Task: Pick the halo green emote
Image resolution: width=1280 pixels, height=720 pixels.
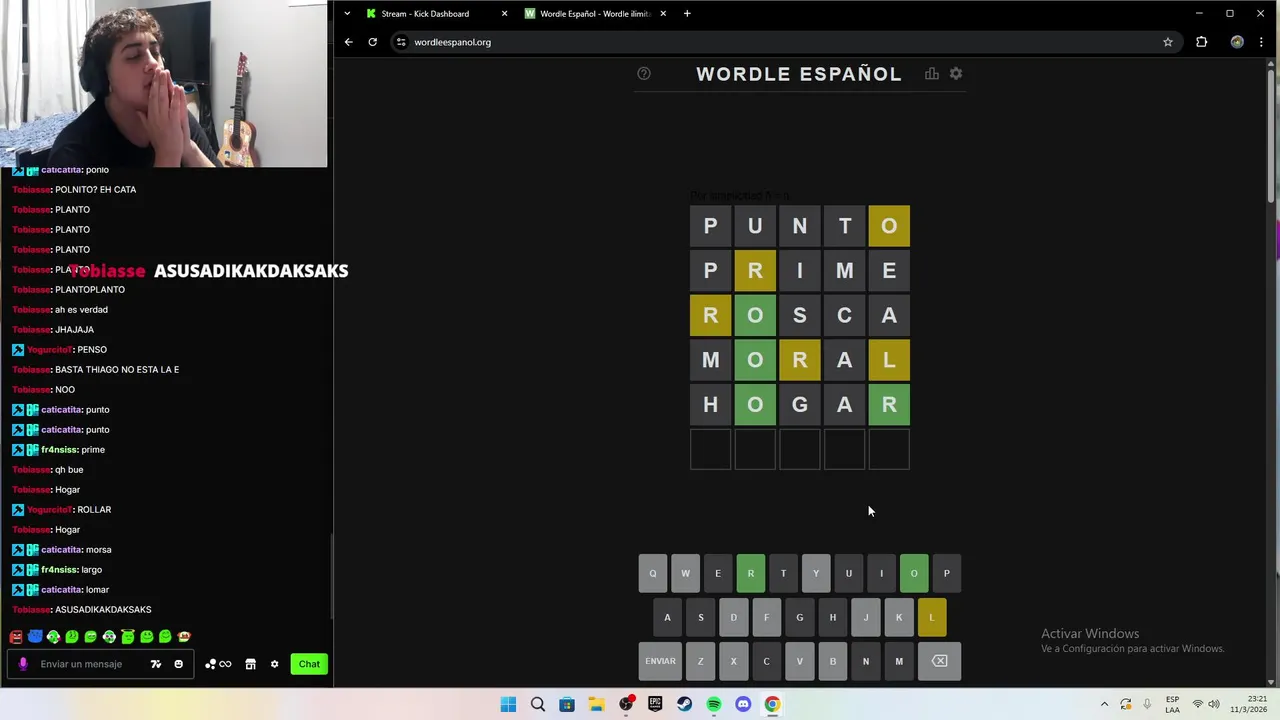Action: pos(128,636)
